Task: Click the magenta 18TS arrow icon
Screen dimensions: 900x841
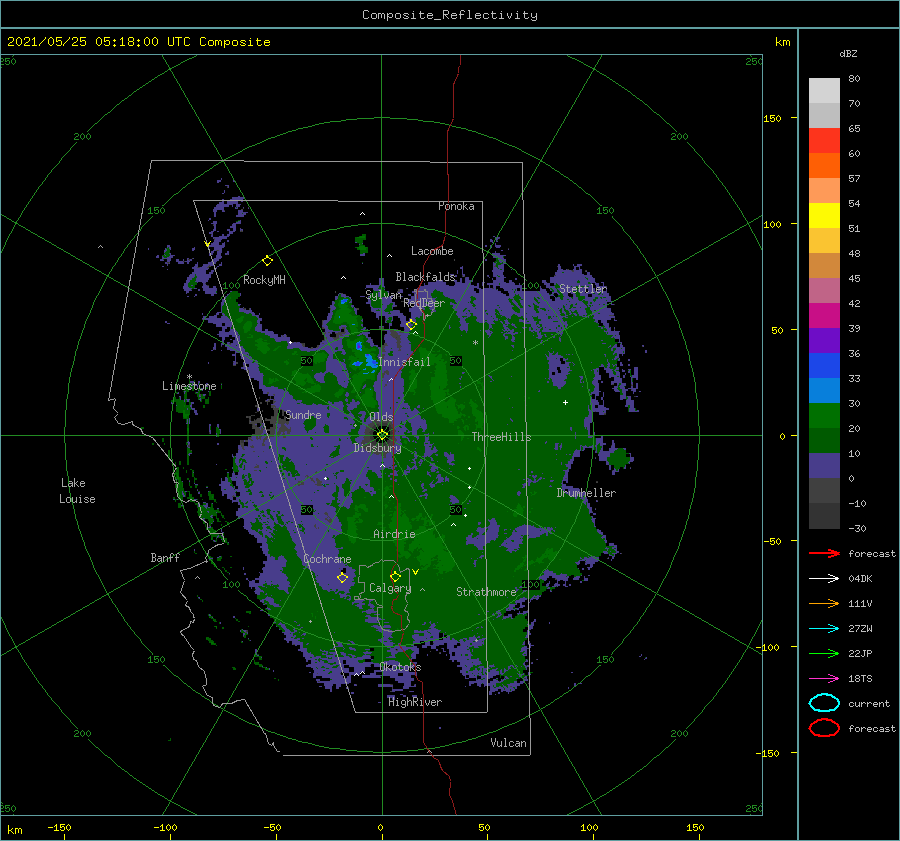Action: (824, 679)
